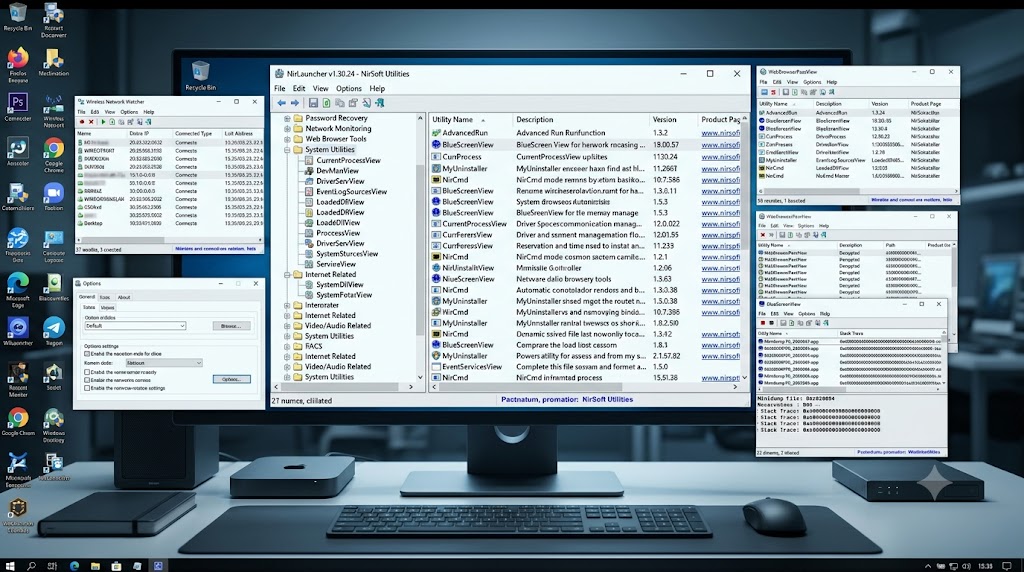Image resolution: width=1024 pixels, height=572 pixels.
Task: Collapse the System Utilities folder
Action: (x=287, y=150)
